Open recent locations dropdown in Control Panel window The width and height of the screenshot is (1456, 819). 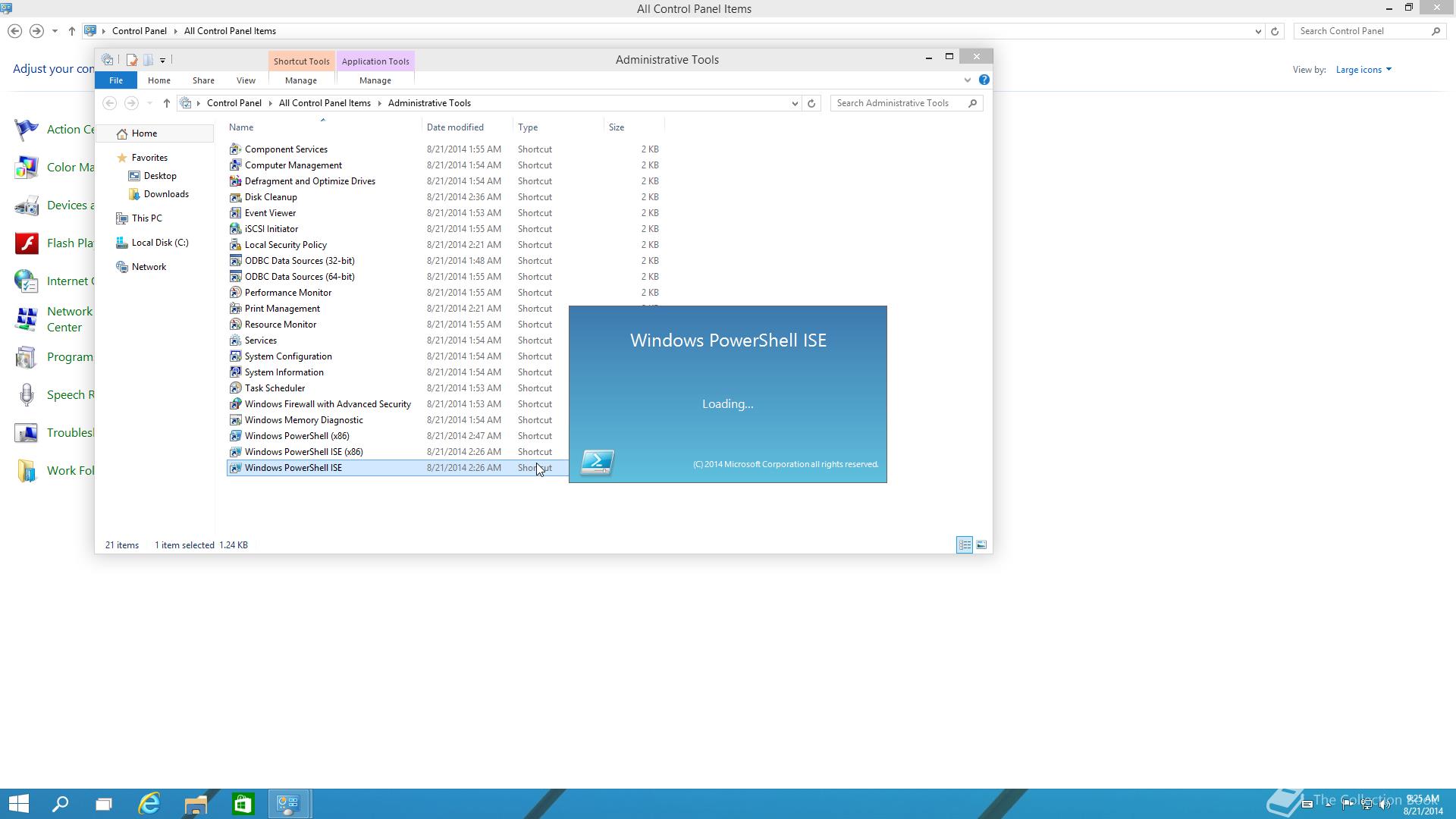click(x=55, y=31)
